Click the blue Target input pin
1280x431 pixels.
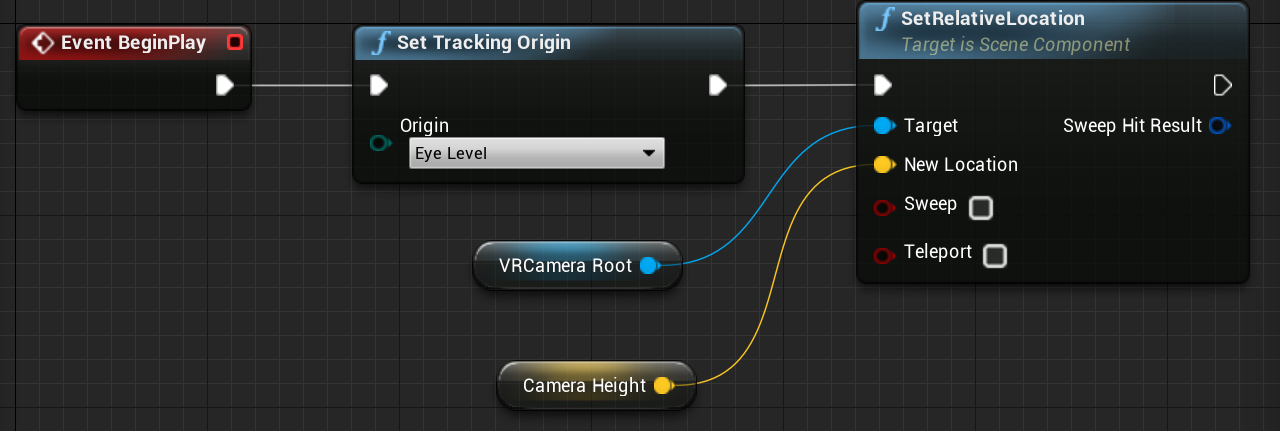(883, 126)
